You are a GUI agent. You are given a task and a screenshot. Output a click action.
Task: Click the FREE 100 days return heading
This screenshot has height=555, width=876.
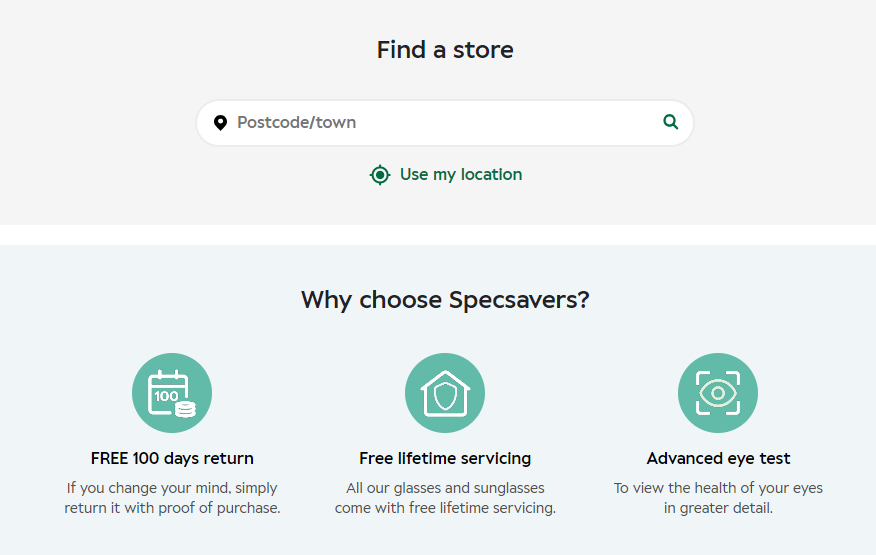[172, 458]
